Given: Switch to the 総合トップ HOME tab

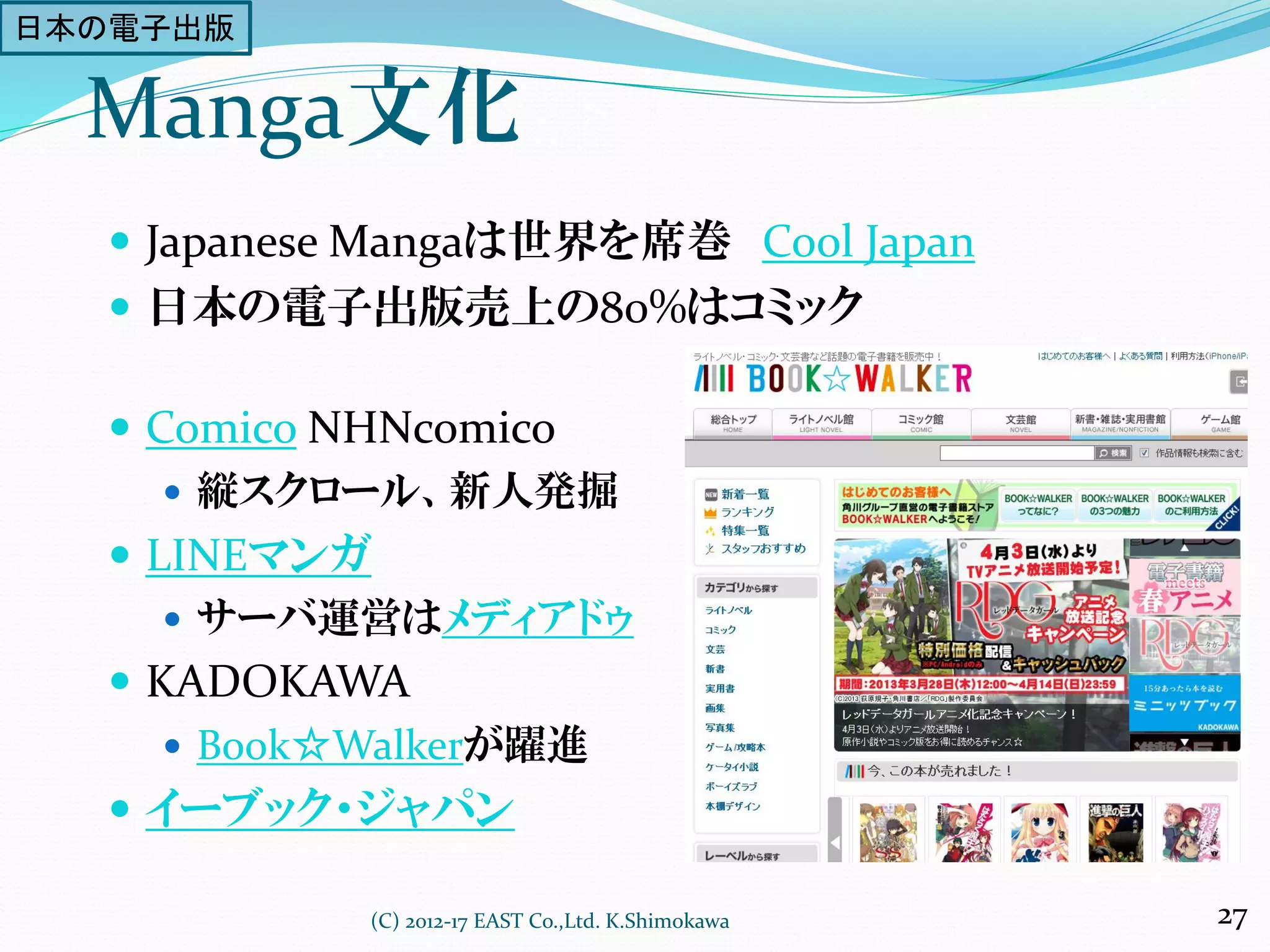Looking at the screenshot, I should pos(733,423).
